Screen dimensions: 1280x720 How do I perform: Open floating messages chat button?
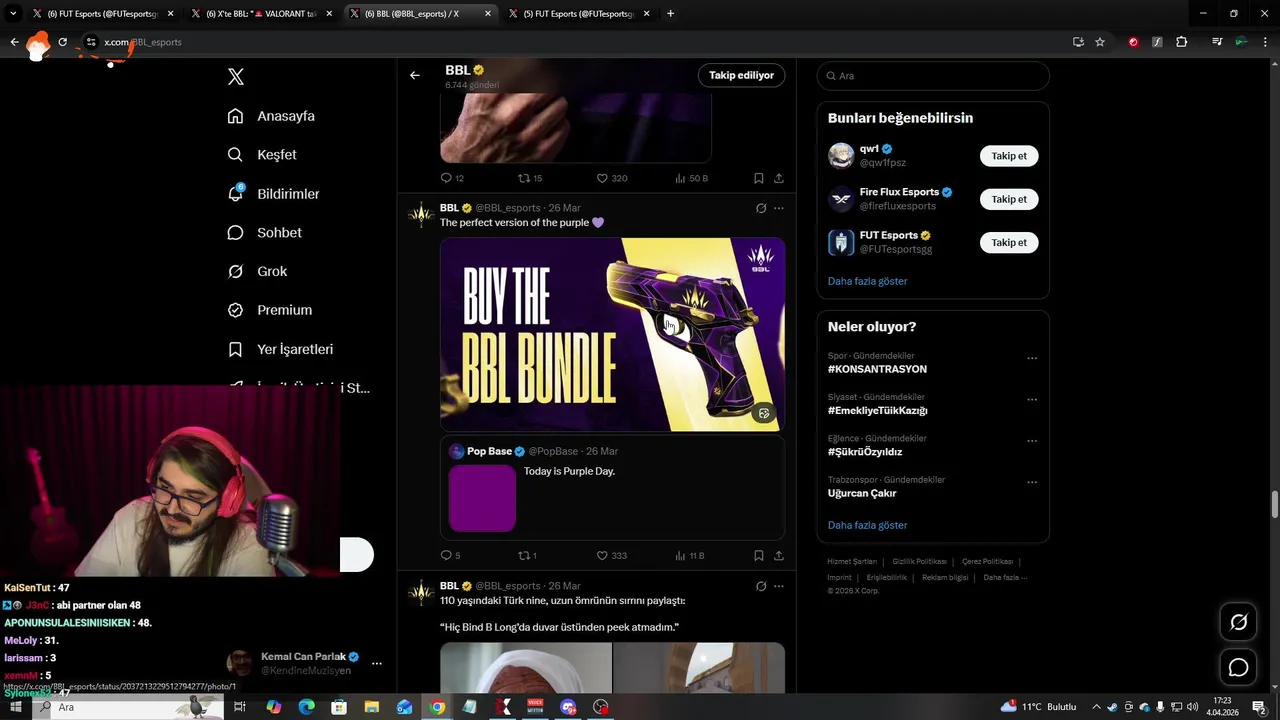click(1238, 667)
